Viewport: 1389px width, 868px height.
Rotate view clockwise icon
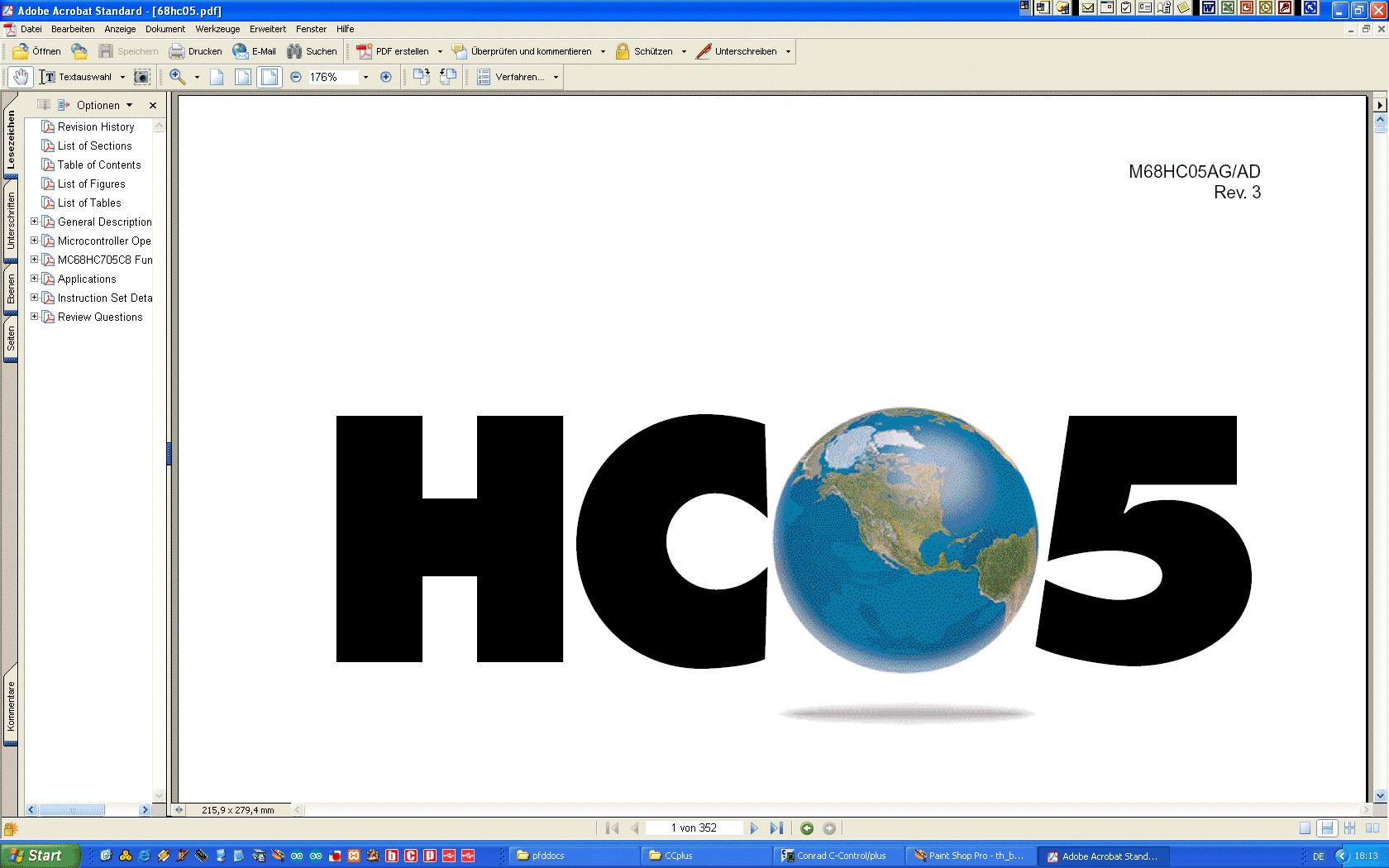coord(422,77)
